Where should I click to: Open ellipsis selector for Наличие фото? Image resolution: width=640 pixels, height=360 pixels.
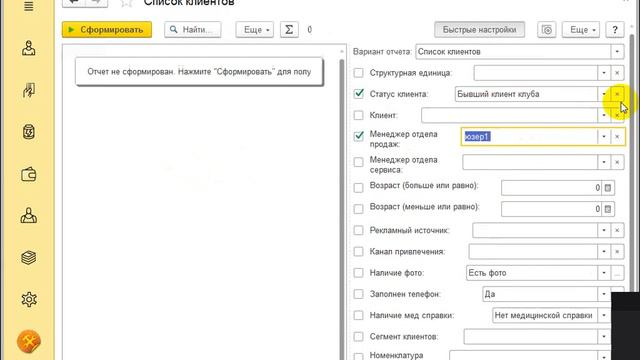pos(617,273)
